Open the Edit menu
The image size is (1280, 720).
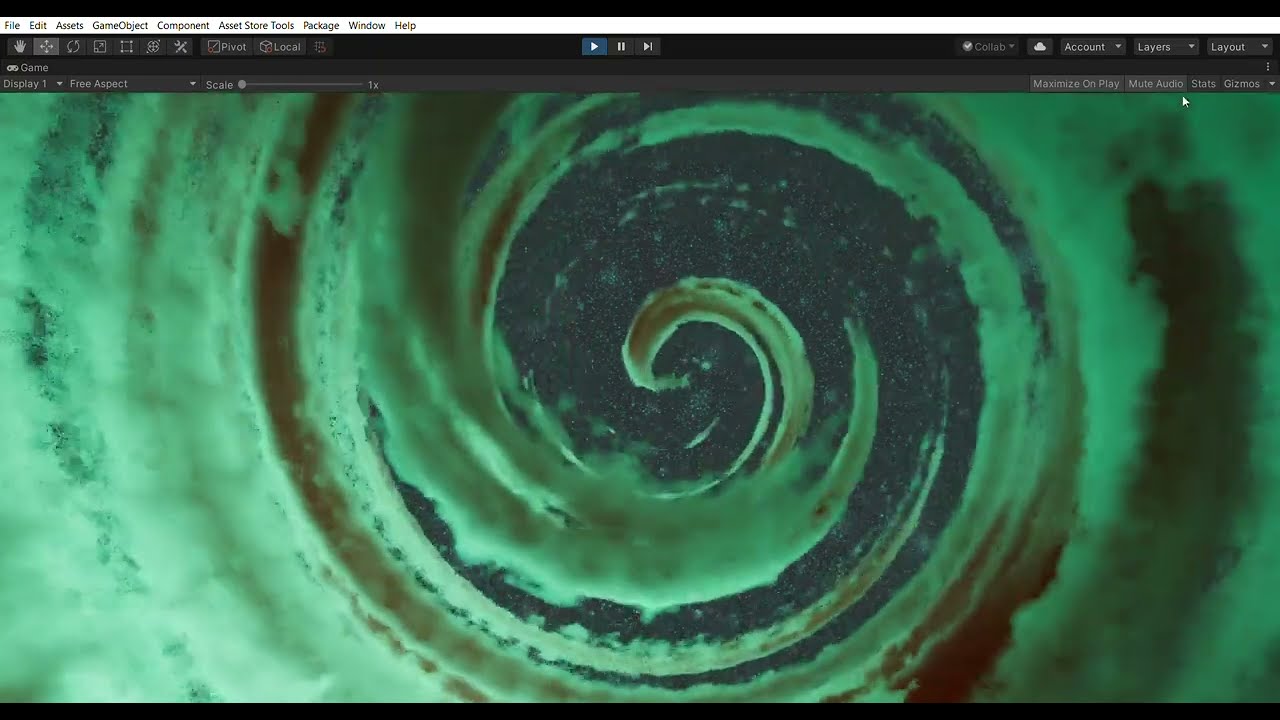38,25
